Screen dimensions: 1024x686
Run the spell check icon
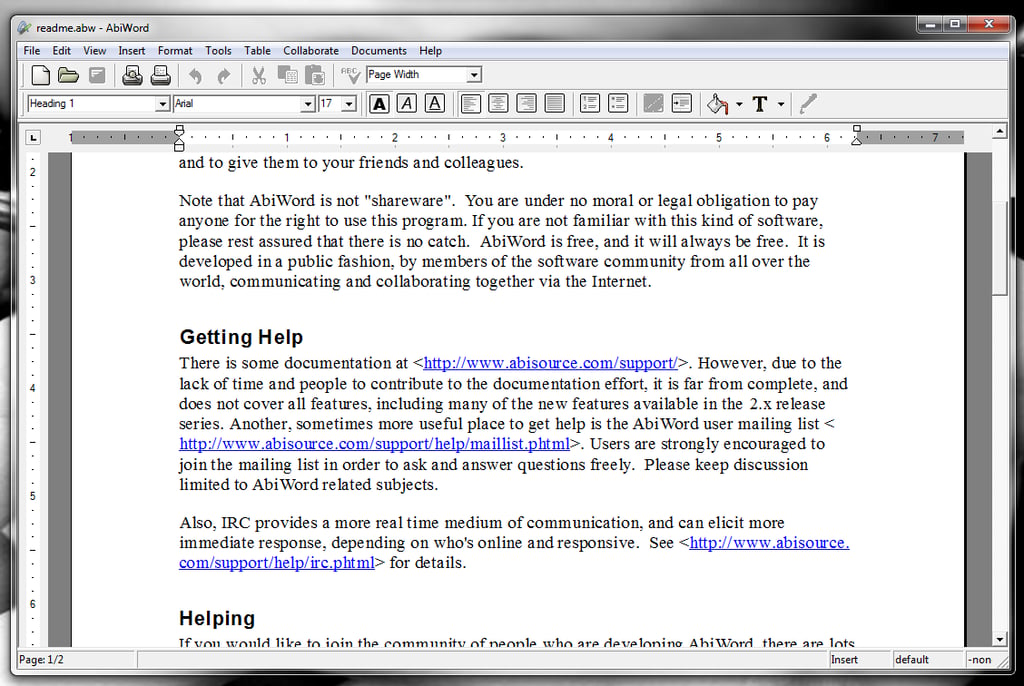(350, 76)
